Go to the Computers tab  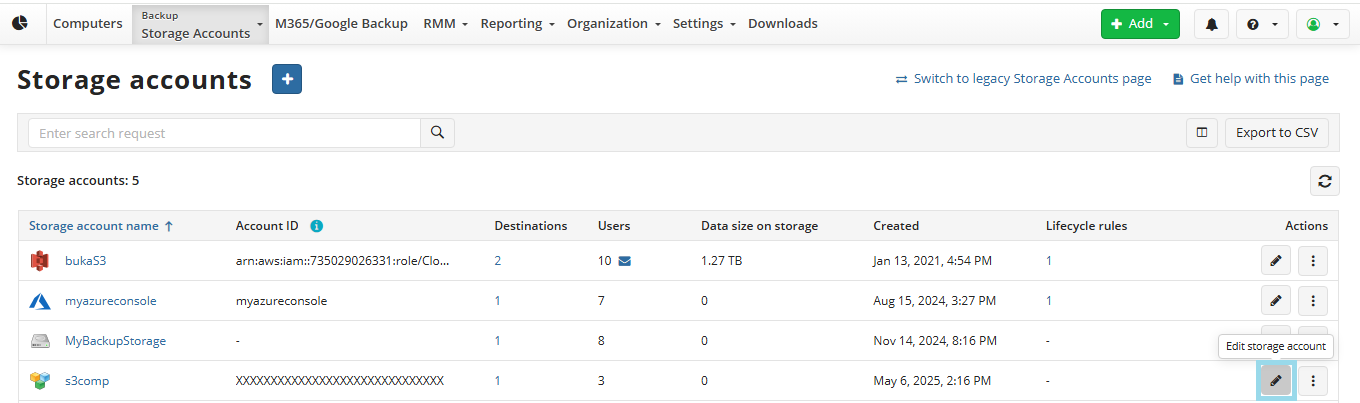click(x=88, y=24)
